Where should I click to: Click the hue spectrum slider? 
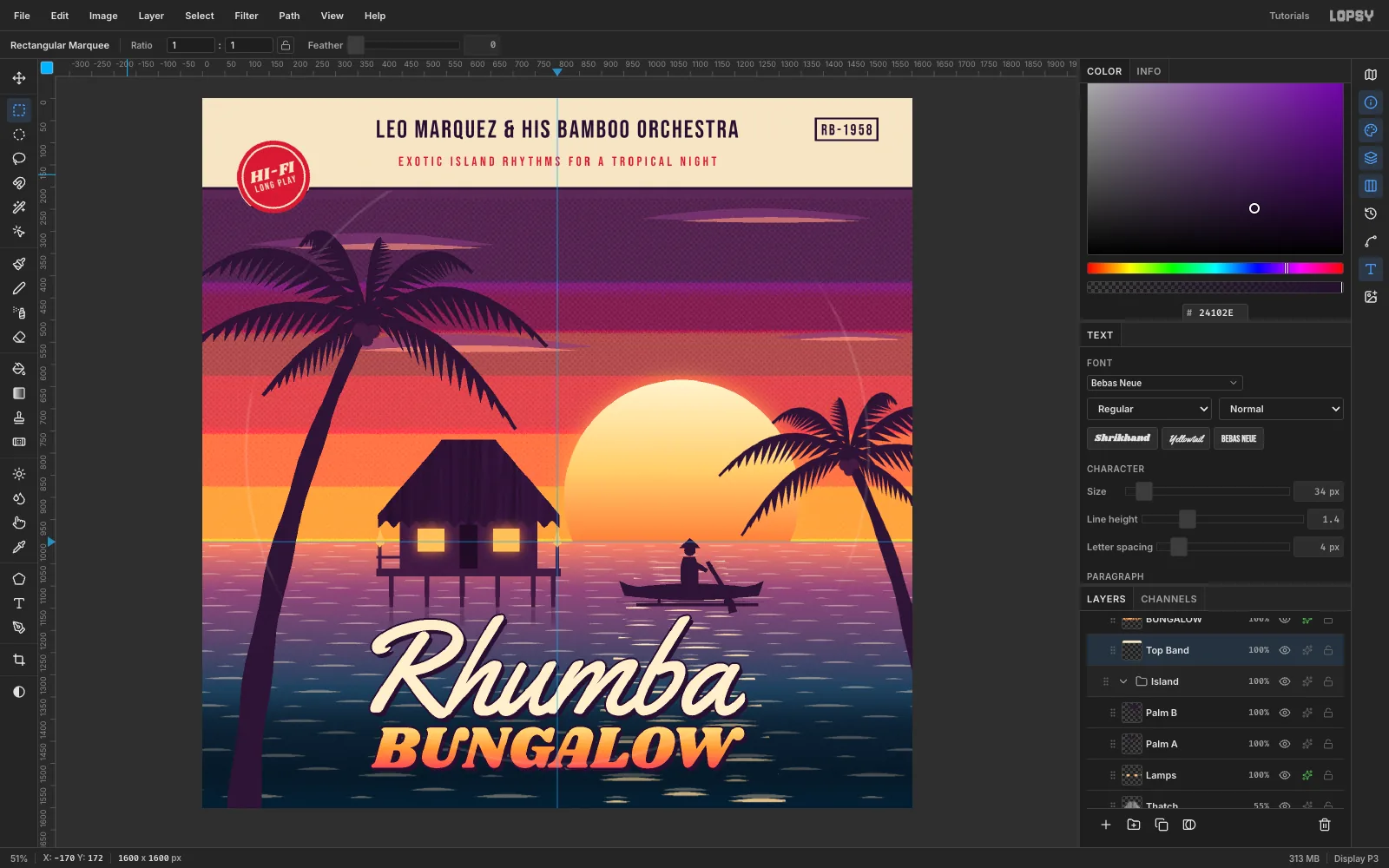click(x=1215, y=268)
